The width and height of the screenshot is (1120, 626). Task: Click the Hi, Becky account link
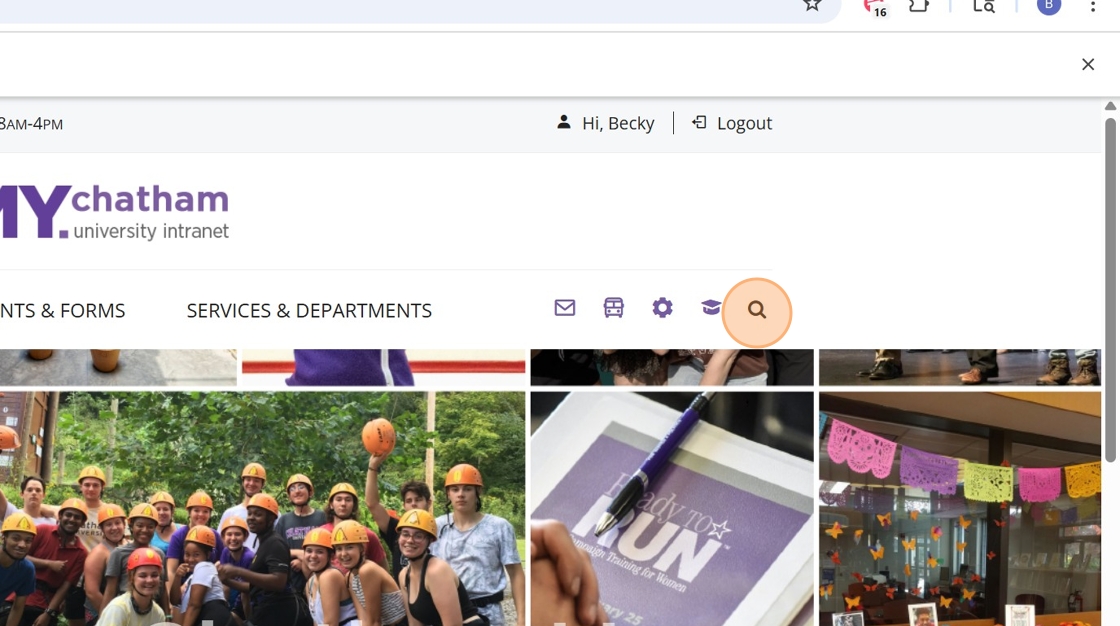[618, 124]
